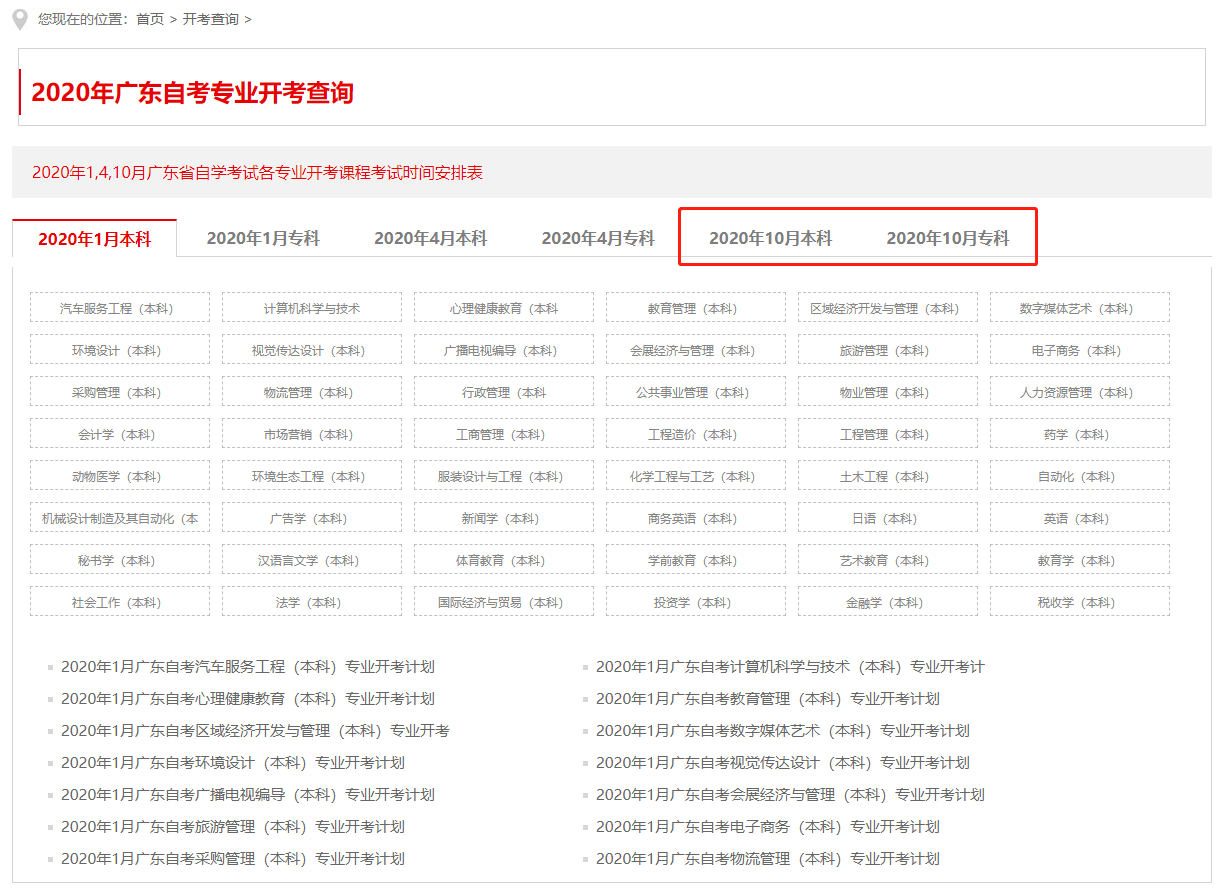Open 法学(本科) major box
1227x892 pixels.
pos(312,602)
